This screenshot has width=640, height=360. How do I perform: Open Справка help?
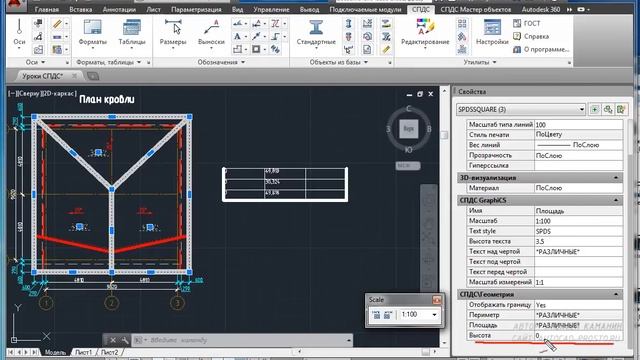[531, 36]
